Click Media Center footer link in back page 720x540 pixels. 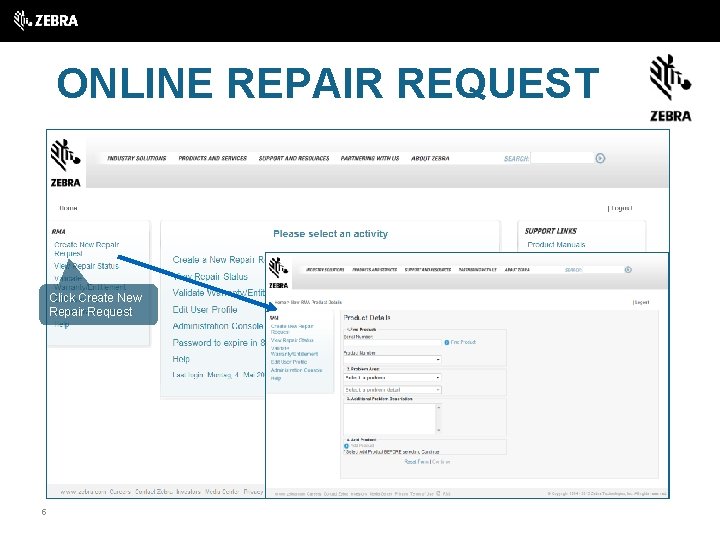point(221,491)
